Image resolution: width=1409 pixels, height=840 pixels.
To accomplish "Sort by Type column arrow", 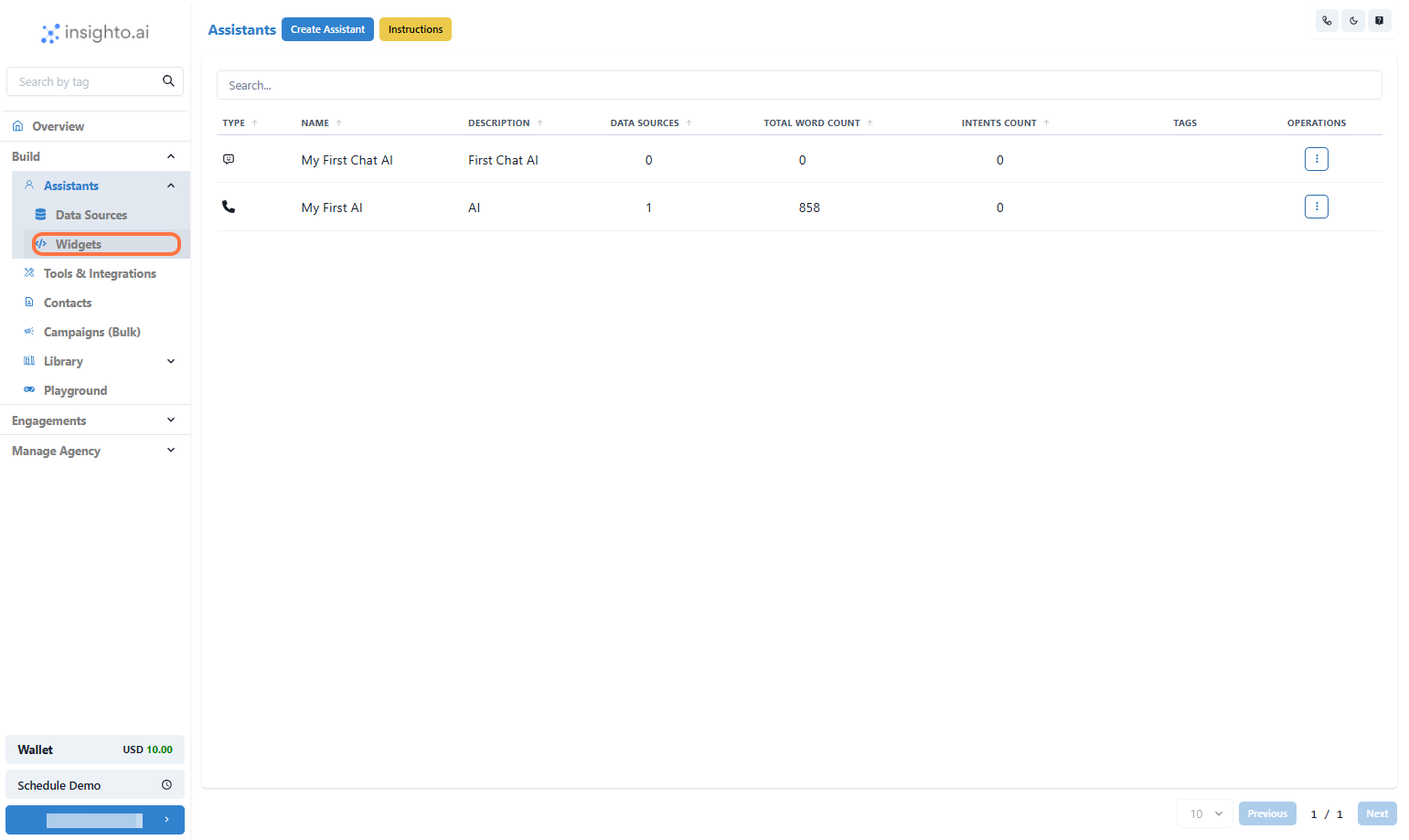I will coord(255,122).
